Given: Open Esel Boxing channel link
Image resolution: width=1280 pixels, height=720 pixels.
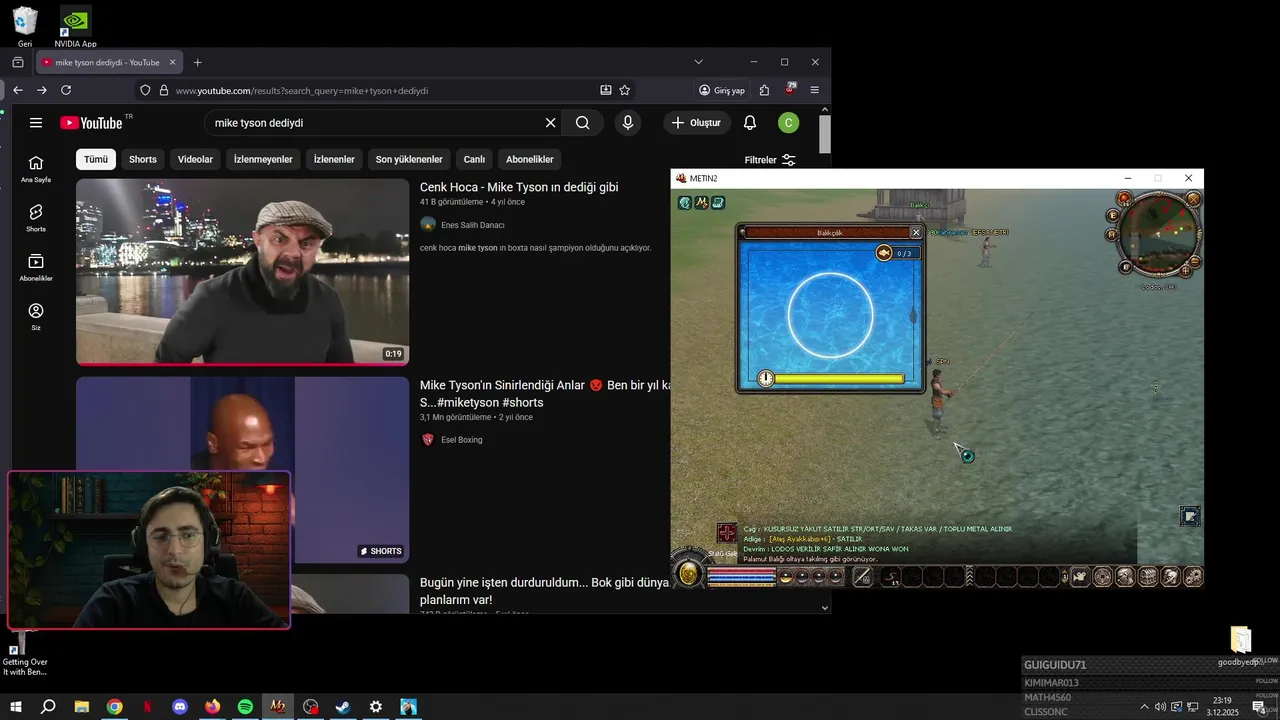Looking at the screenshot, I should (x=461, y=439).
